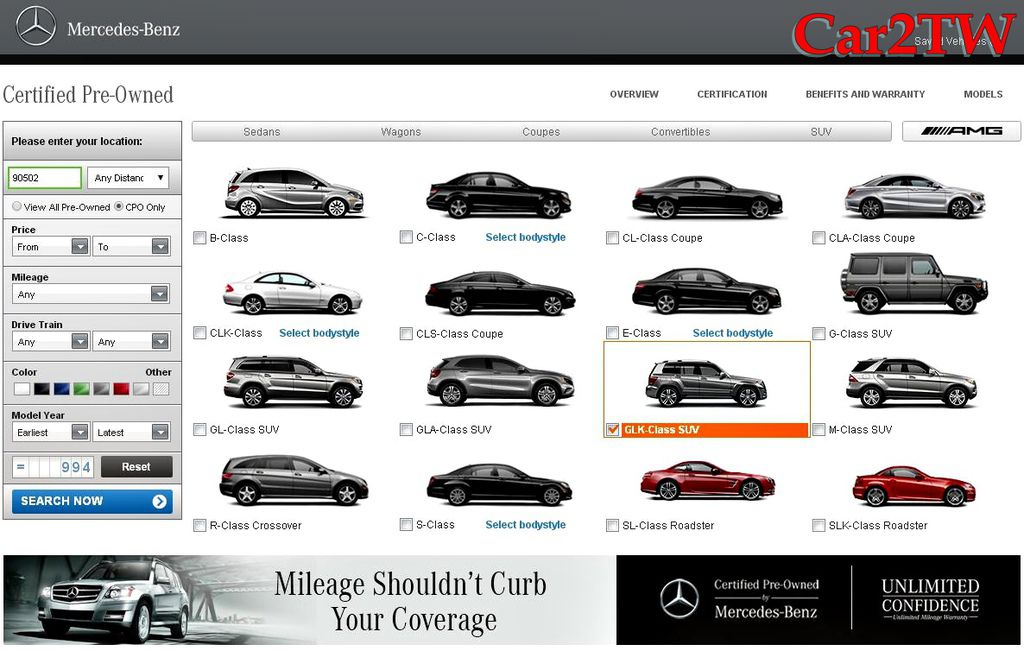Pick the G-Class SUV vehicle image
Screen dimensions: 1024x651
click(914, 283)
